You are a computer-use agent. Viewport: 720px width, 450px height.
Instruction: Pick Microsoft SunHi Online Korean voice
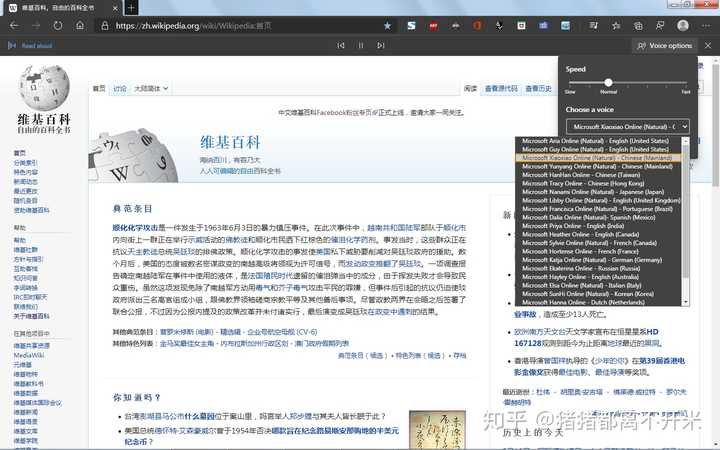(598, 294)
